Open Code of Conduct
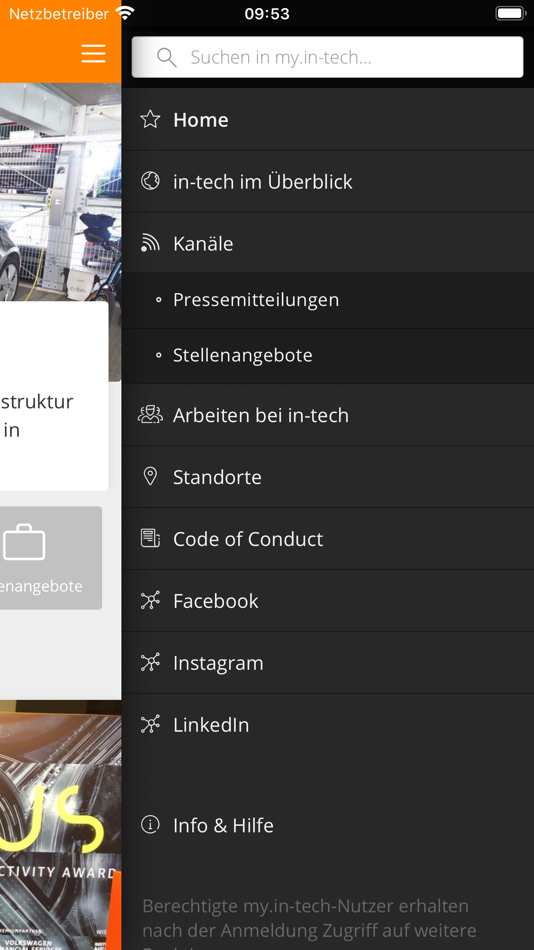534x950 pixels. click(x=328, y=539)
